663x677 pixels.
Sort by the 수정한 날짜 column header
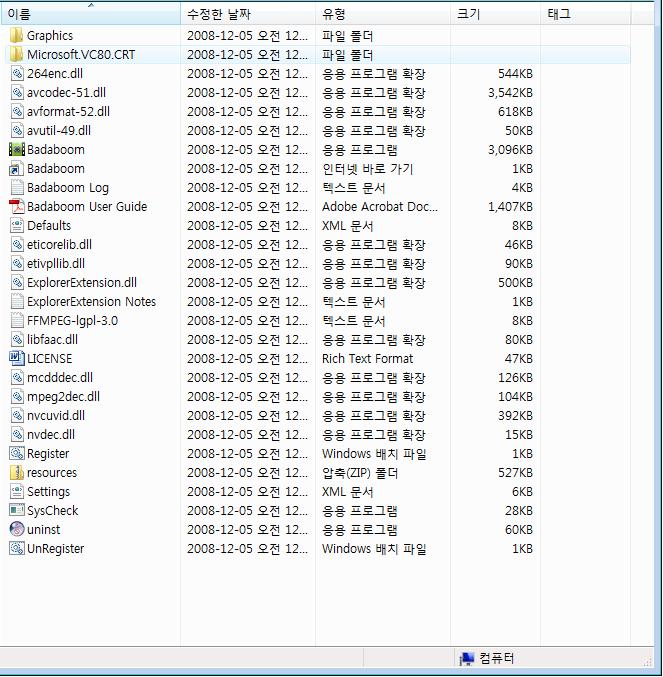248,14
